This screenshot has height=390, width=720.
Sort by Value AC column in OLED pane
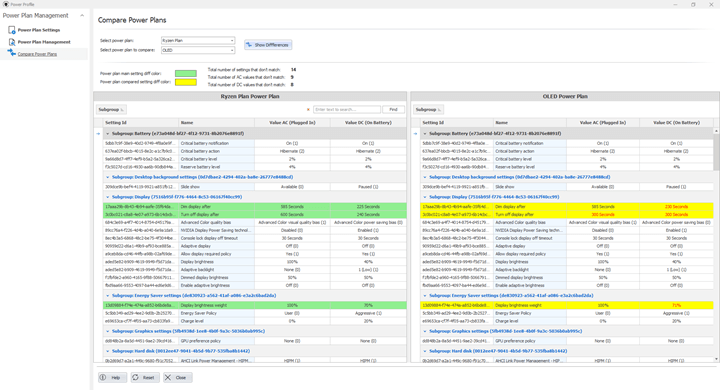603,123
